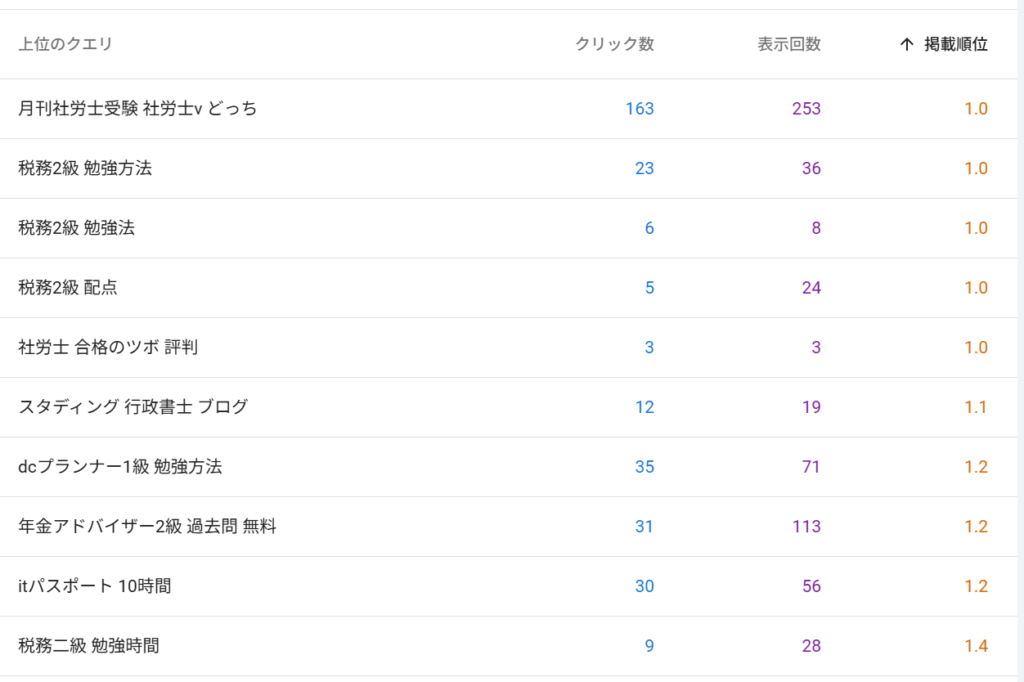The image size is (1024, 682).
Task: Click the 113 impressions value
Action: [806, 527]
